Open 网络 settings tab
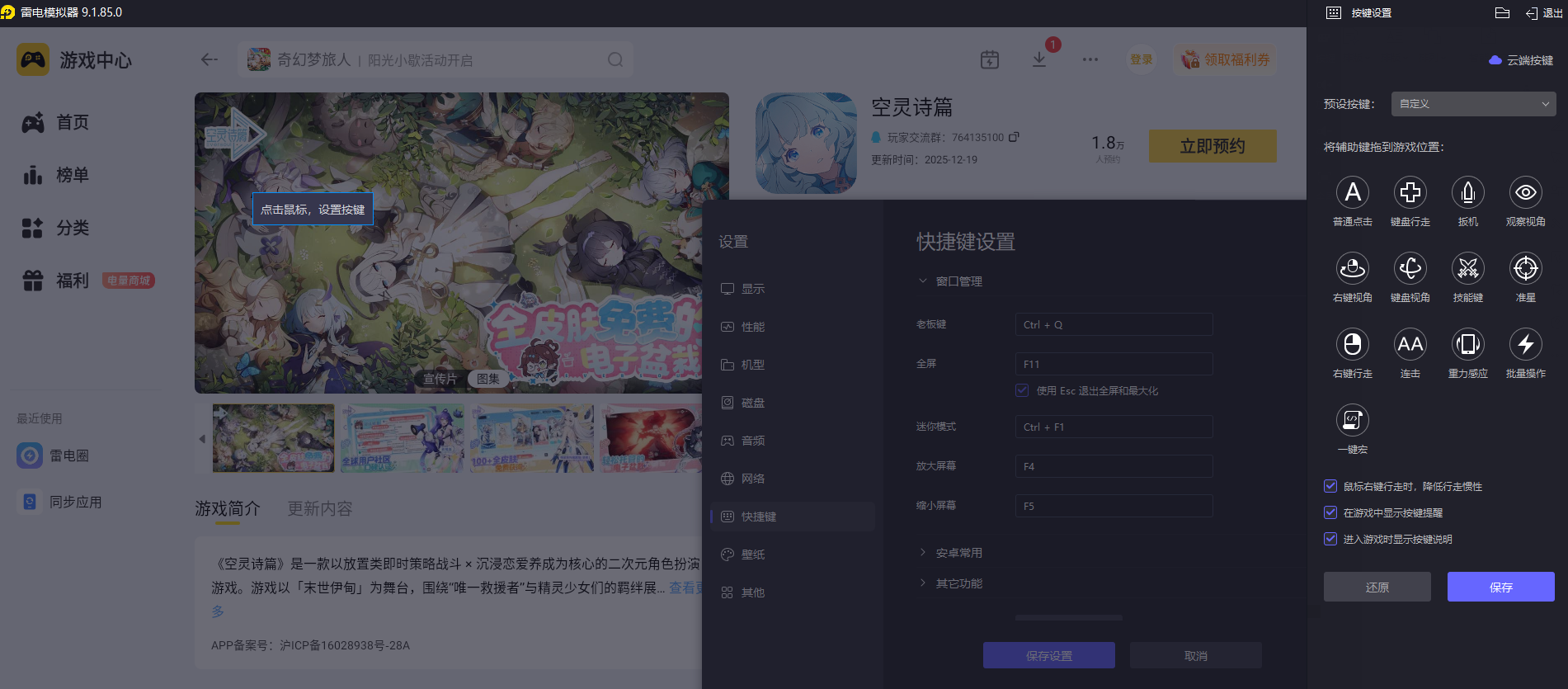Viewport: 1568px width, 689px height. (x=793, y=479)
